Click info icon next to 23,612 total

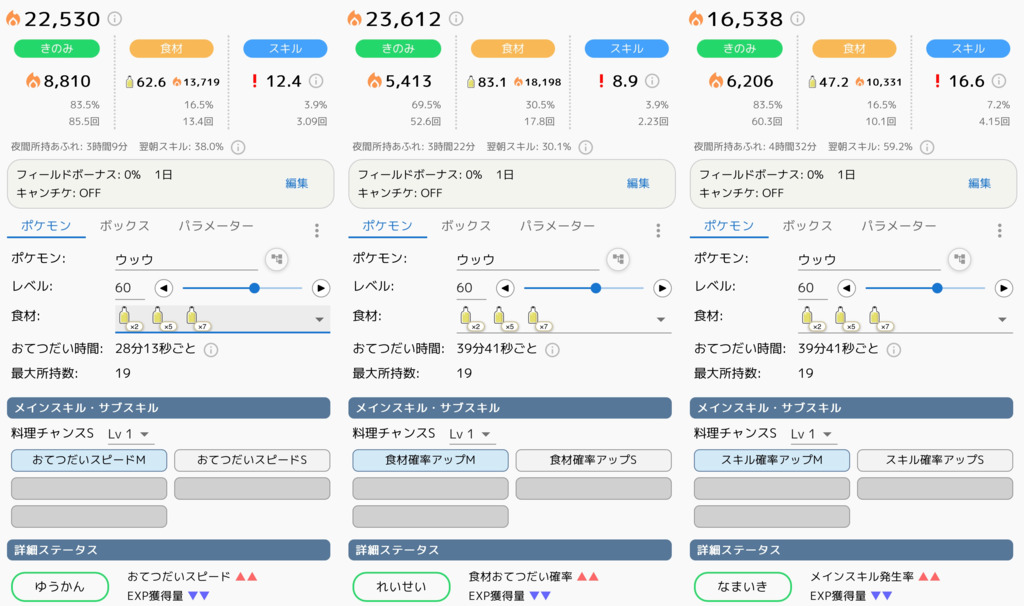tap(456, 18)
